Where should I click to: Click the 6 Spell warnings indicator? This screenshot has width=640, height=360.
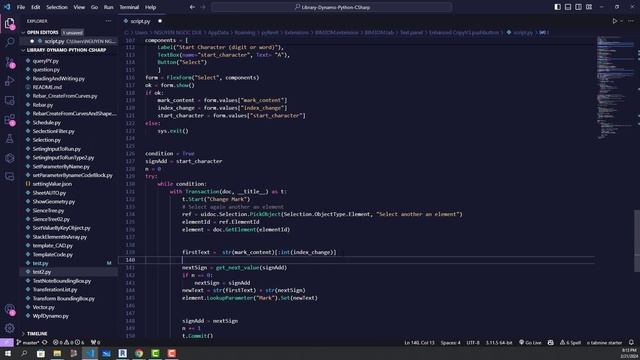coord(570,342)
